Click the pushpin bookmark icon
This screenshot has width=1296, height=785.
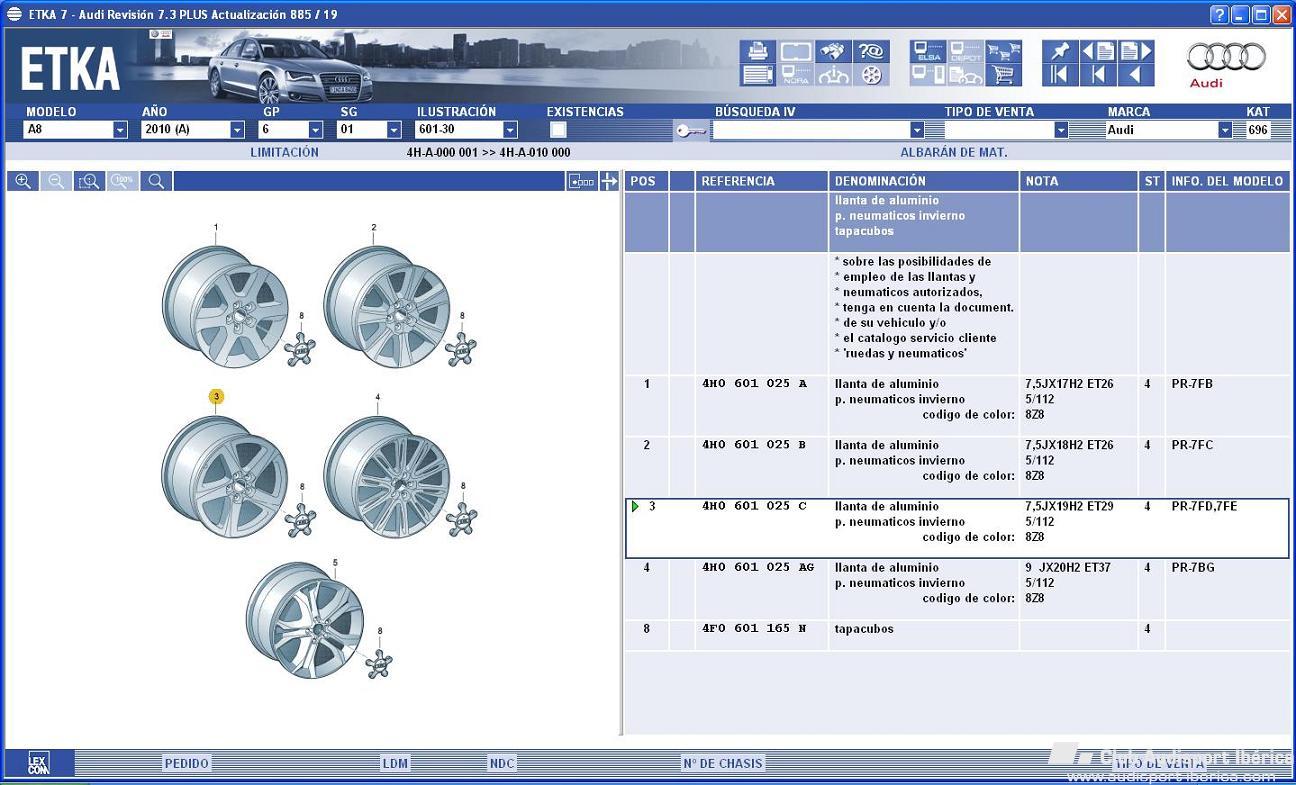coord(1060,51)
